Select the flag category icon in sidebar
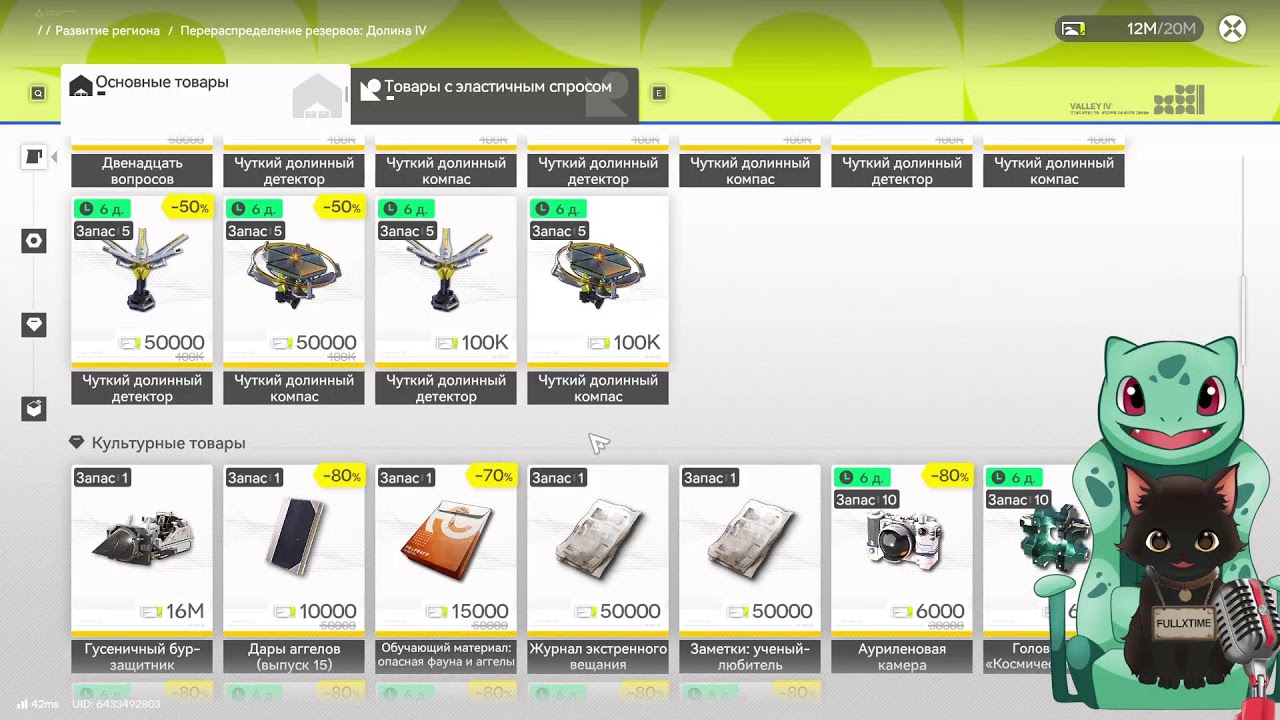 coord(34,157)
